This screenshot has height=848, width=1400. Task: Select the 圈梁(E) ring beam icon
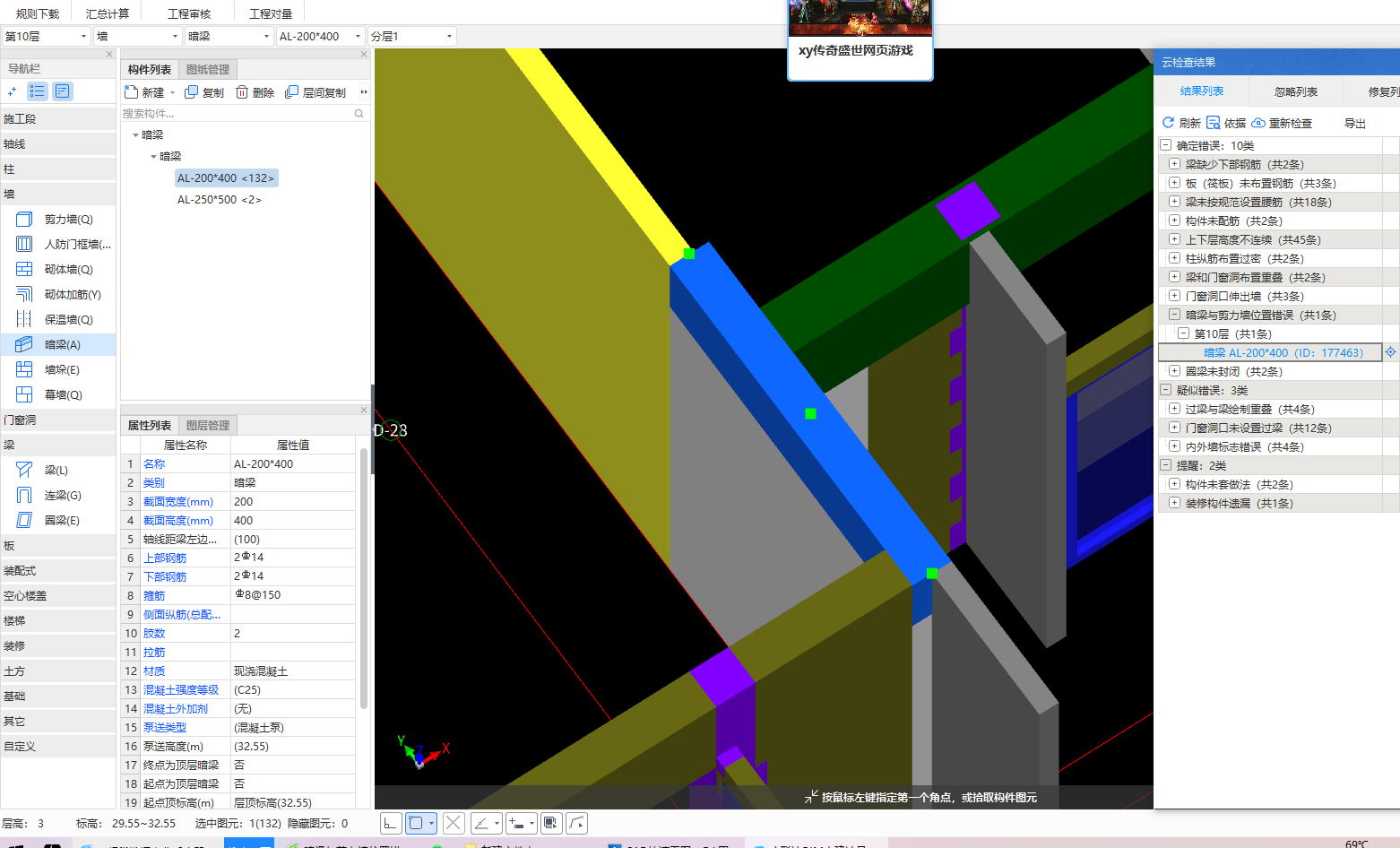click(24, 520)
